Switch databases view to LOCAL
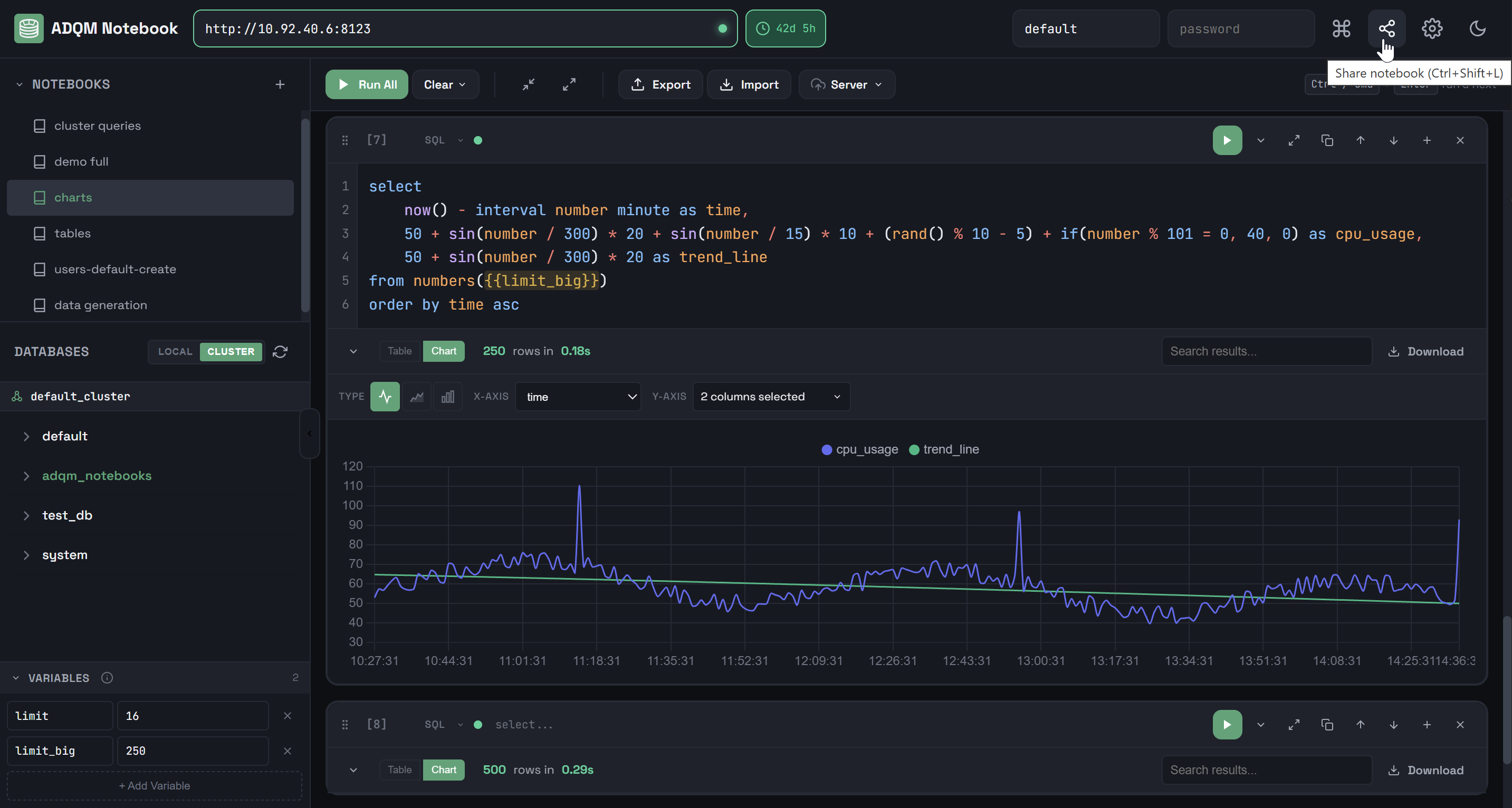1512x808 pixels. [175, 351]
